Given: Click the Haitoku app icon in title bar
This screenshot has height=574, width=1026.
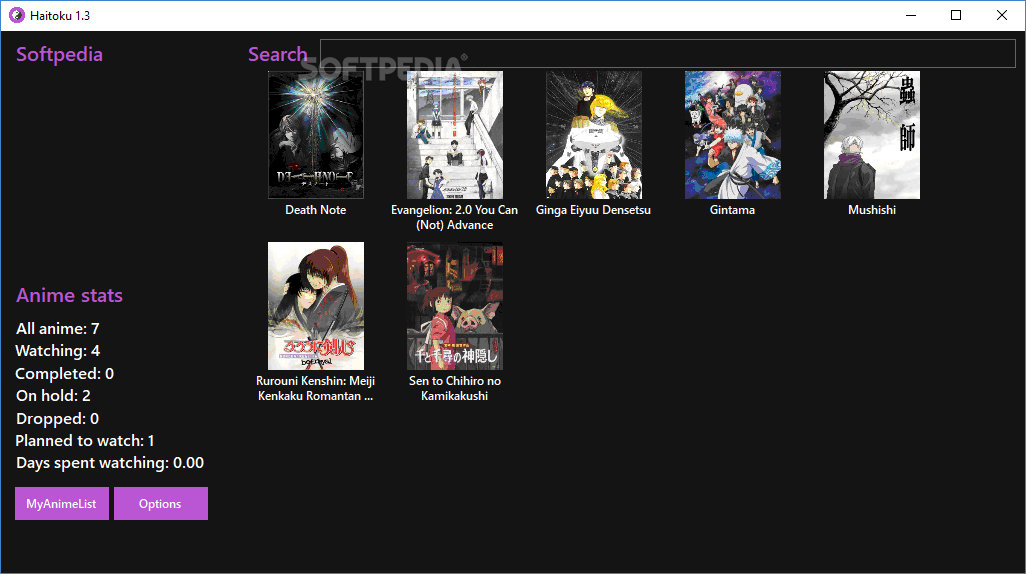Looking at the screenshot, I should coord(16,15).
